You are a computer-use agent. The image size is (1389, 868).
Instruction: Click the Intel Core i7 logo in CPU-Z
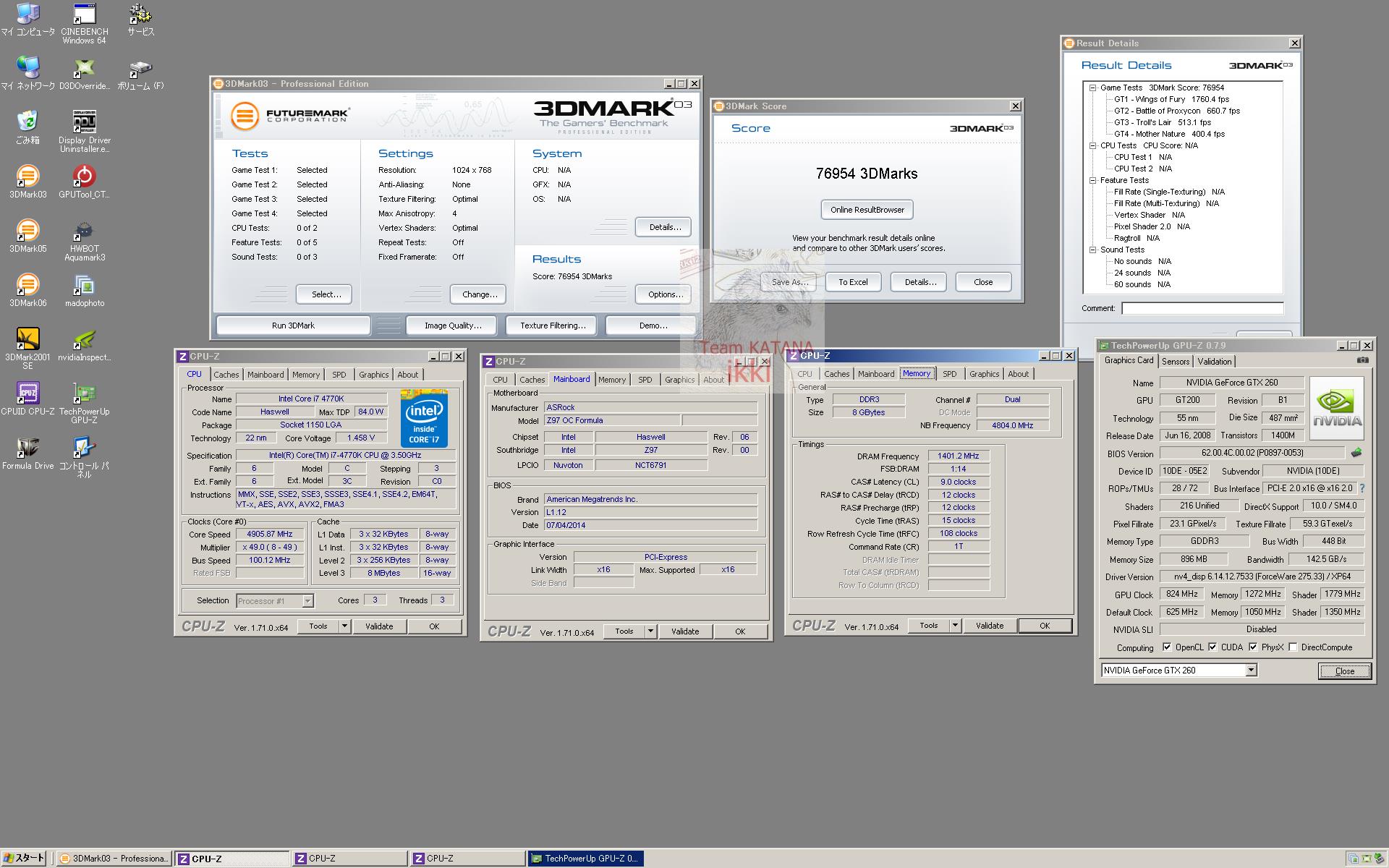coord(424,418)
